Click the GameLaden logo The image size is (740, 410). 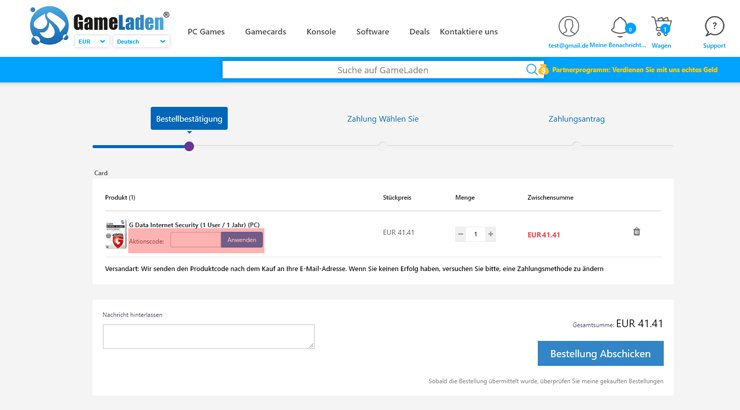click(99, 23)
